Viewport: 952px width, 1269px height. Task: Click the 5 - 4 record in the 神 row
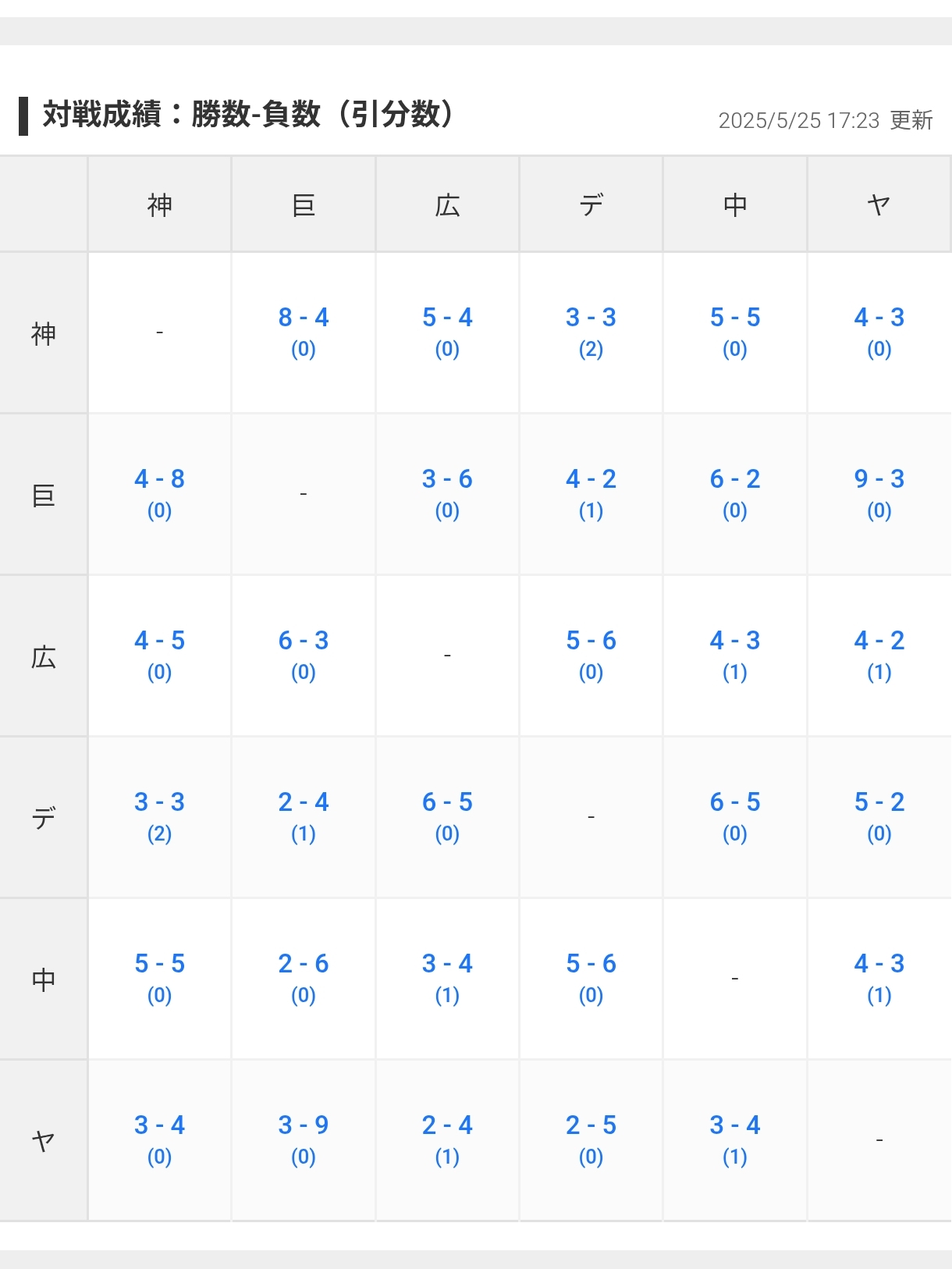pos(447,318)
